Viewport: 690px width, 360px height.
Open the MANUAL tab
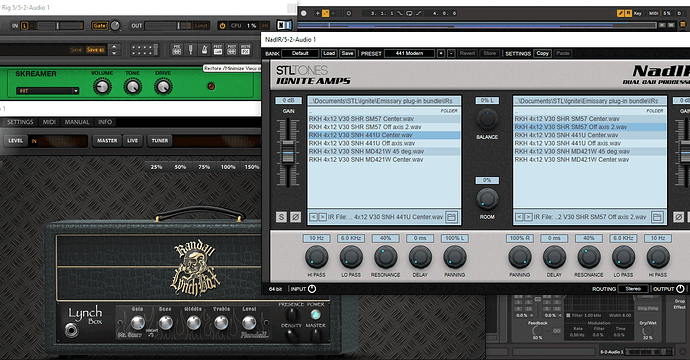[77, 122]
